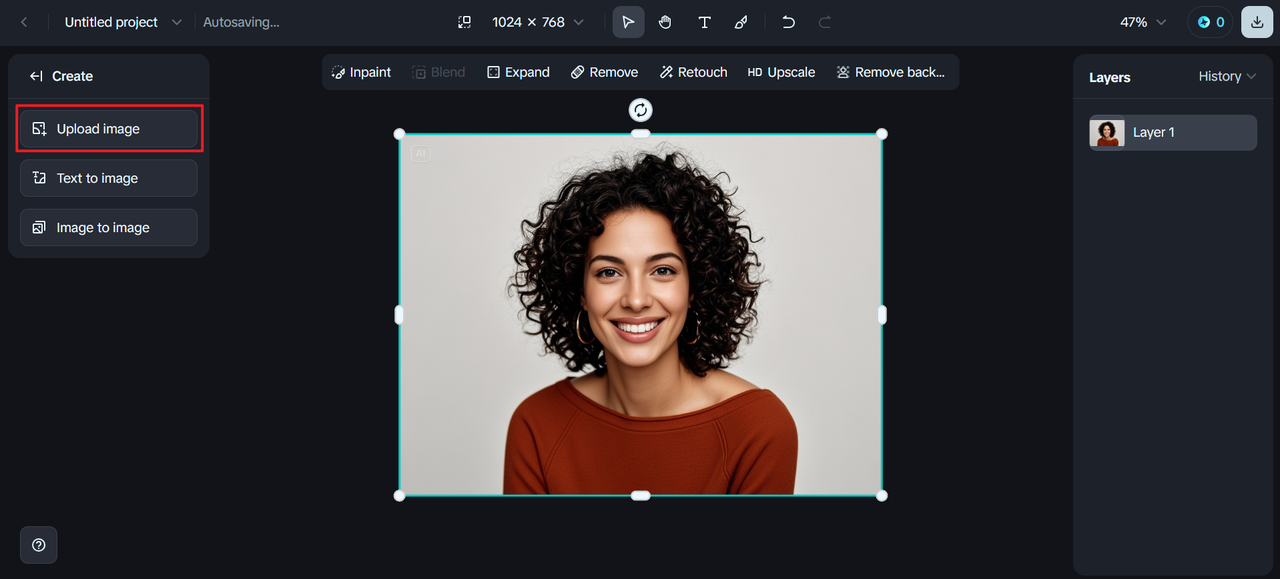
Task: Click the Remove eraser tool
Action: coord(604,72)
